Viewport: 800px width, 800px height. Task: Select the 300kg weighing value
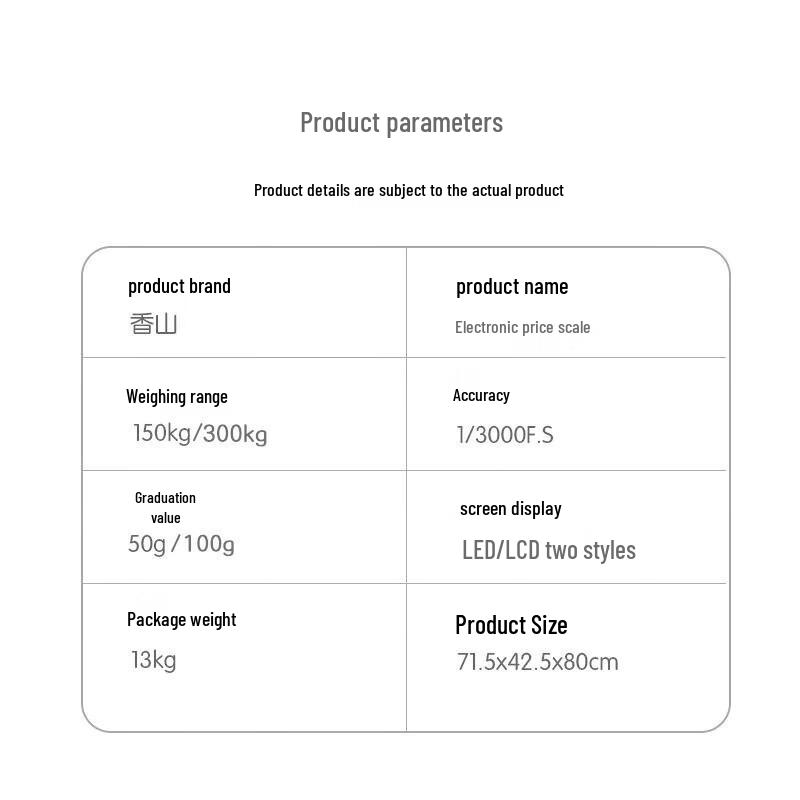[x=236, y=434]
